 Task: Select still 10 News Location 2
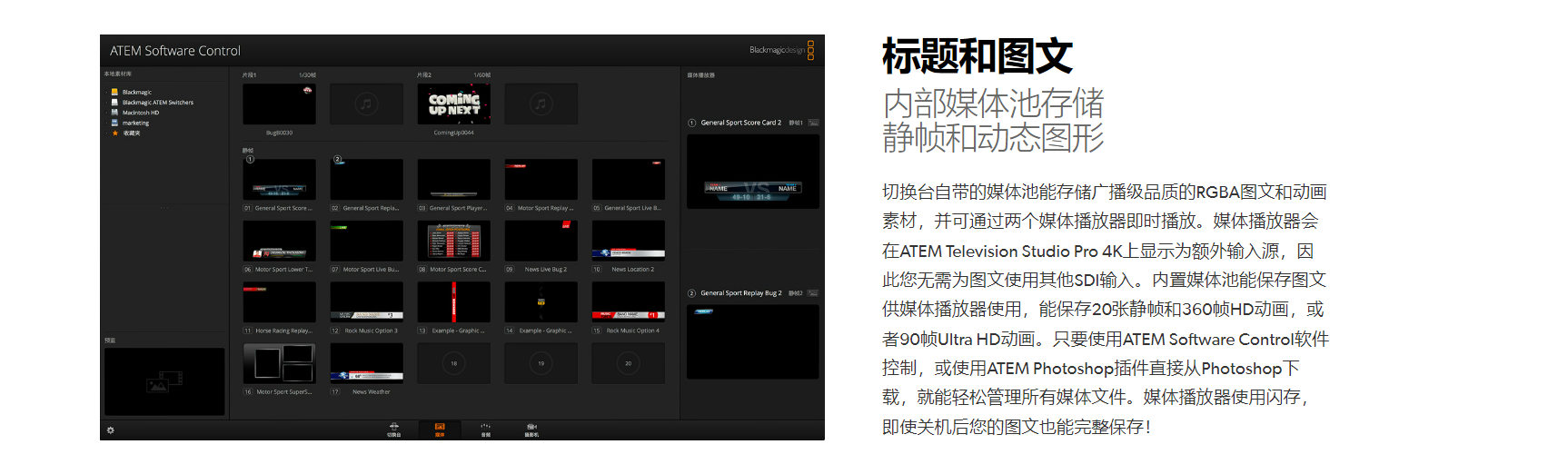tap(628, 241)
